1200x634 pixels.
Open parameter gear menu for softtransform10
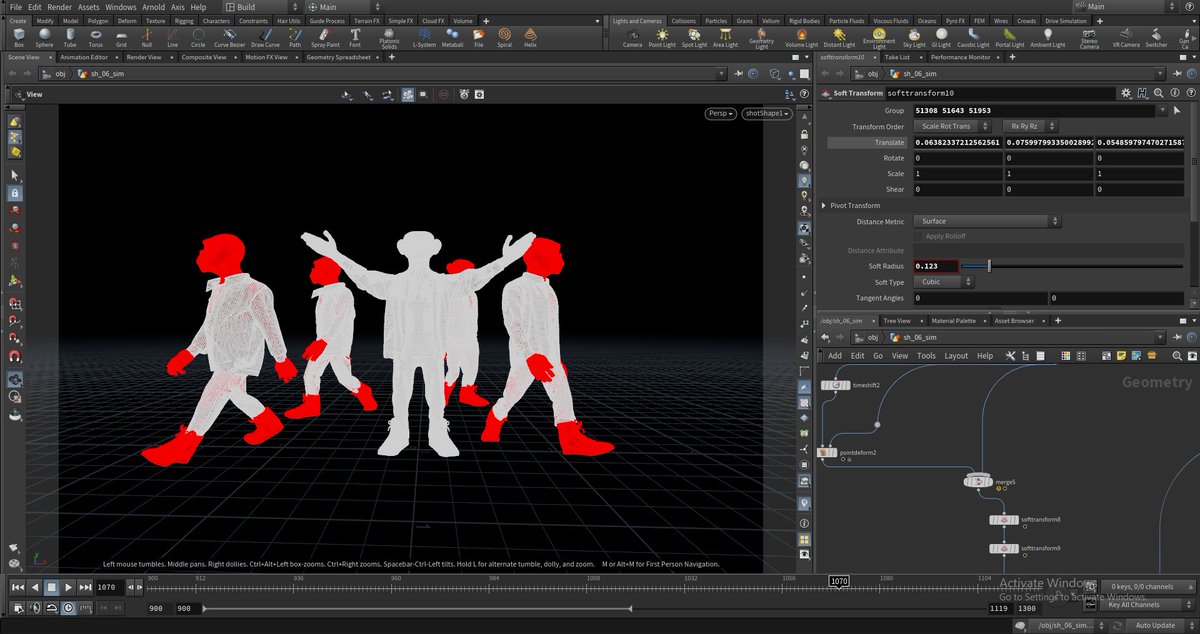(1126, 93)
